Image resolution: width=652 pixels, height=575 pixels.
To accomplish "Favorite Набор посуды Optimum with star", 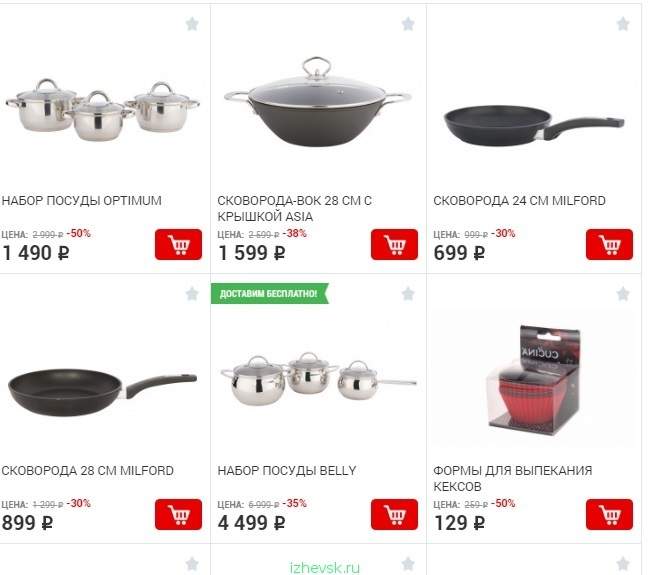I will [x=192, y=24].
